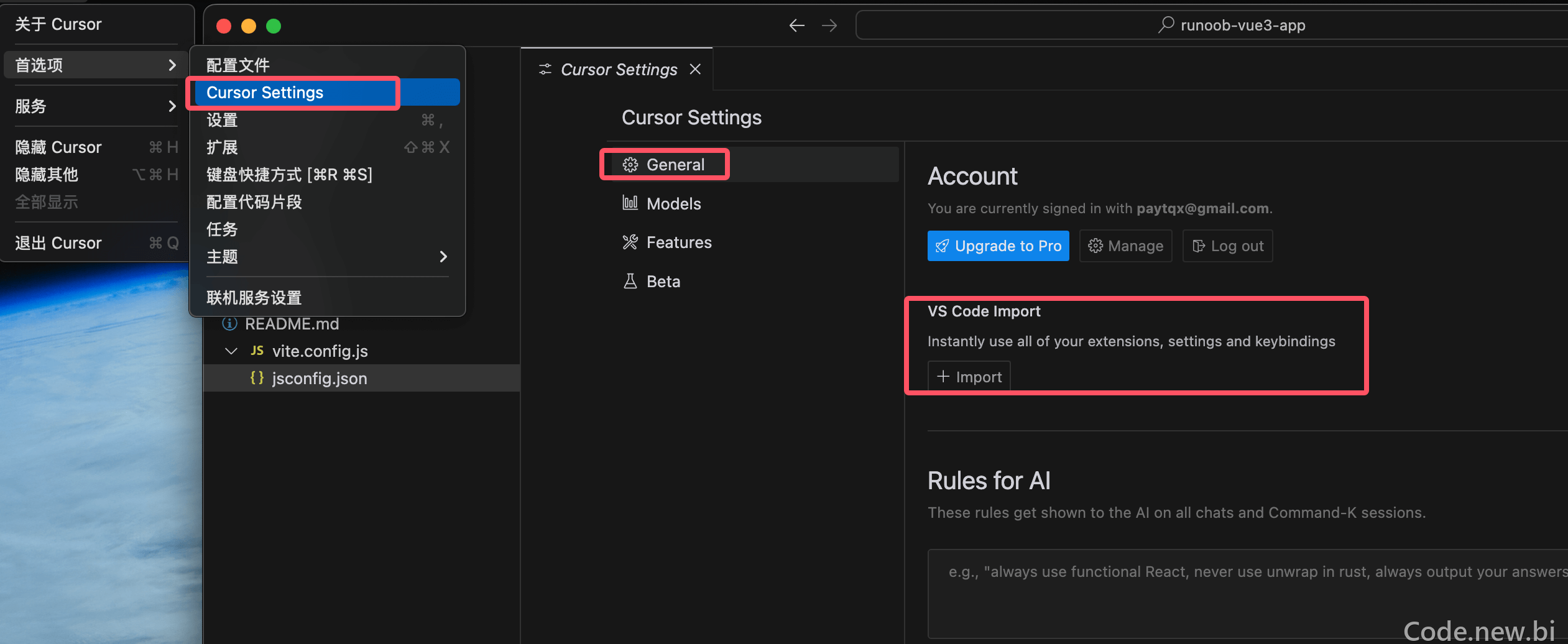
Task: Click the General gear icon
Action: point(630,165)
